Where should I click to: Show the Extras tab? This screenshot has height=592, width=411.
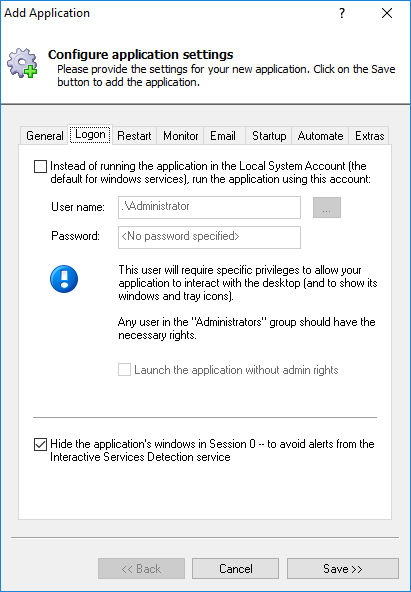click(x=369, y=136)
